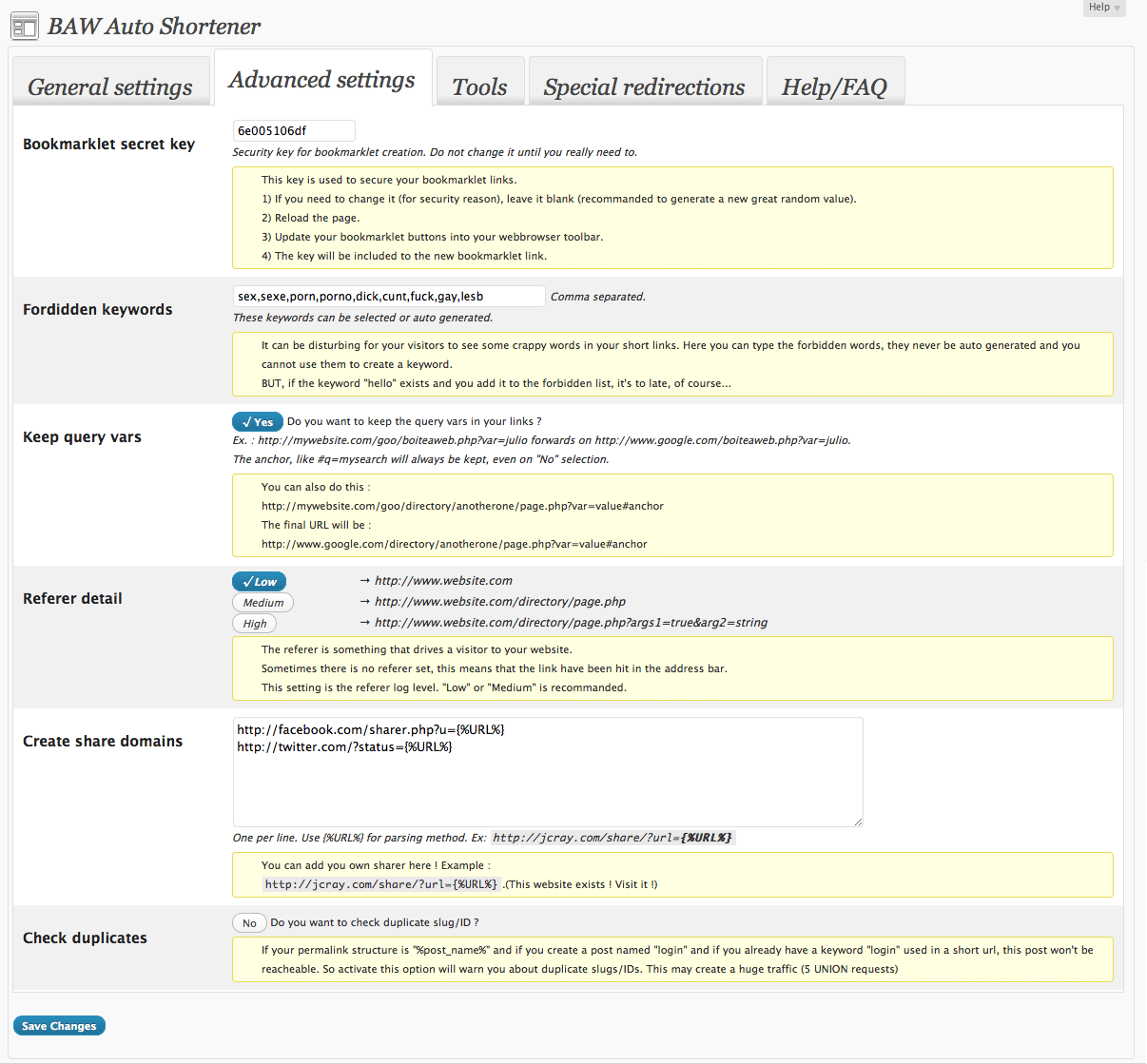Image resolution: width=1147 pixels, height=1064 pixels.
Task: Click Save Changes button
Action: pyautogui.click(x=59, y=1026)
